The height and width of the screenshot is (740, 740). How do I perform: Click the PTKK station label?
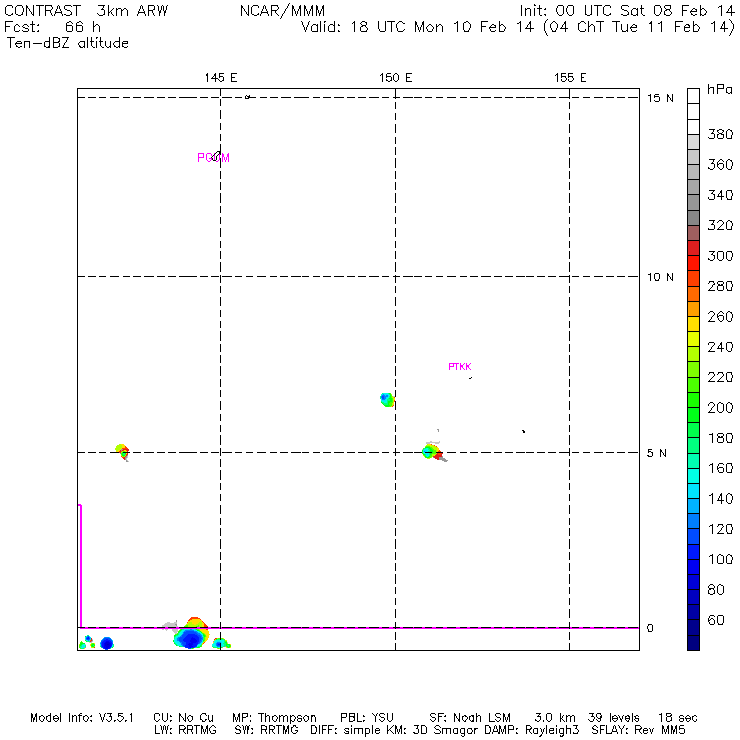click(460, 367)
